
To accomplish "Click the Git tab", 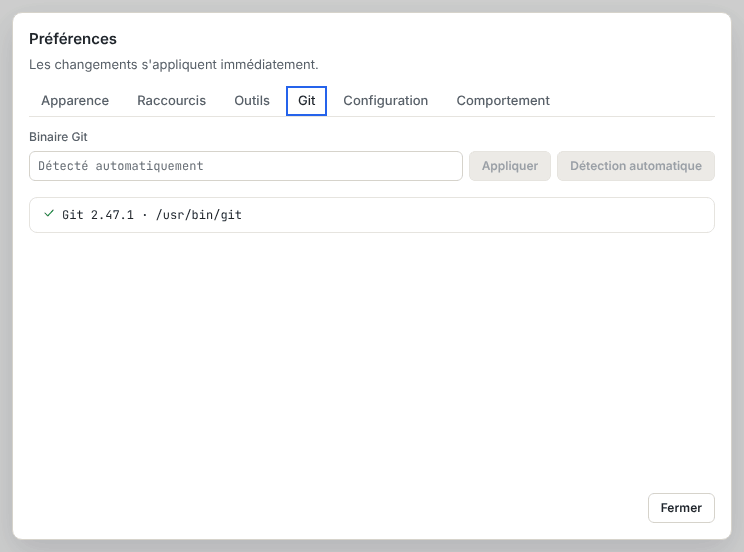I will click(307, 101).
